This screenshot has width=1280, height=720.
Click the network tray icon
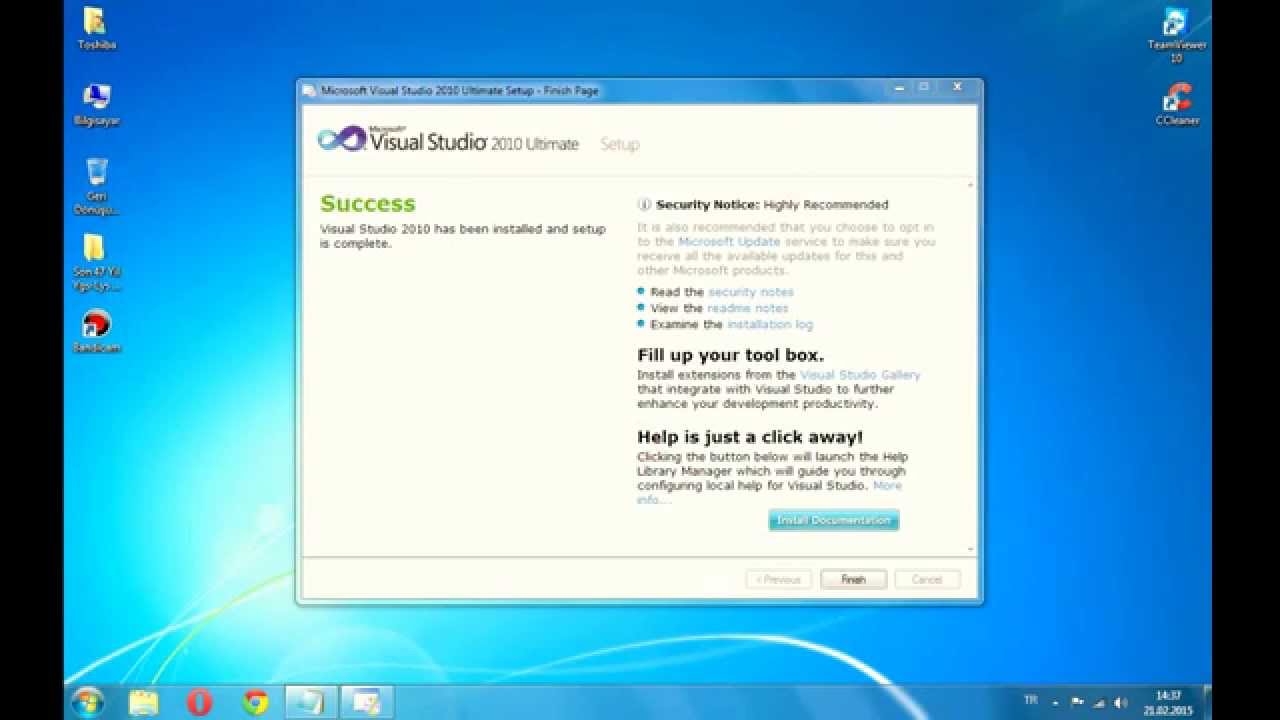(x=1099, y=703)
